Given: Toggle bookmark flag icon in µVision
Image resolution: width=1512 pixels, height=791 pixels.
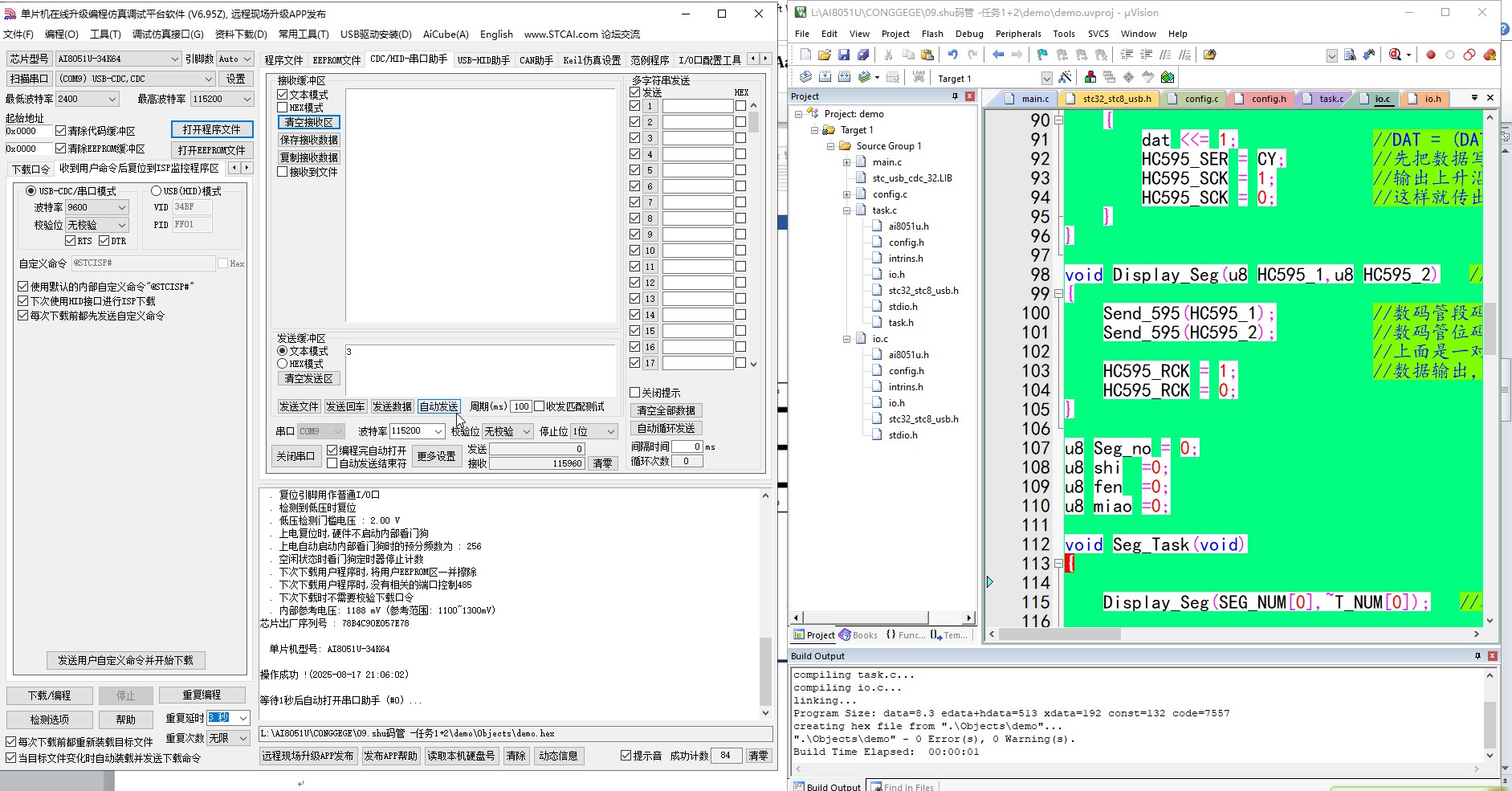Looking at the screenshot, I should 1042,55.
